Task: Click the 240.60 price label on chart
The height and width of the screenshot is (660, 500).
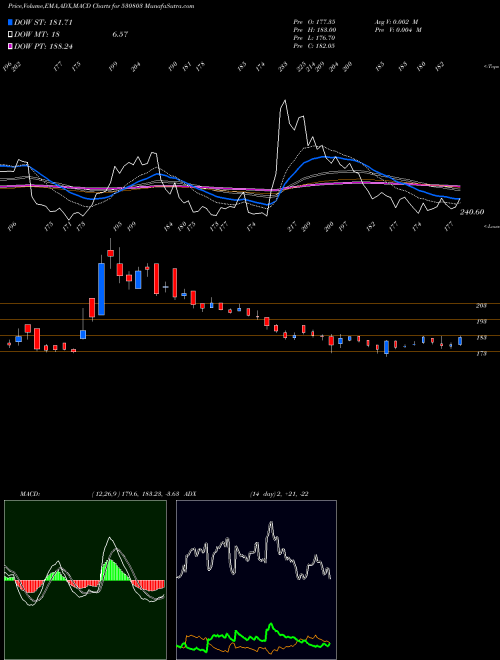Action: 472,212
